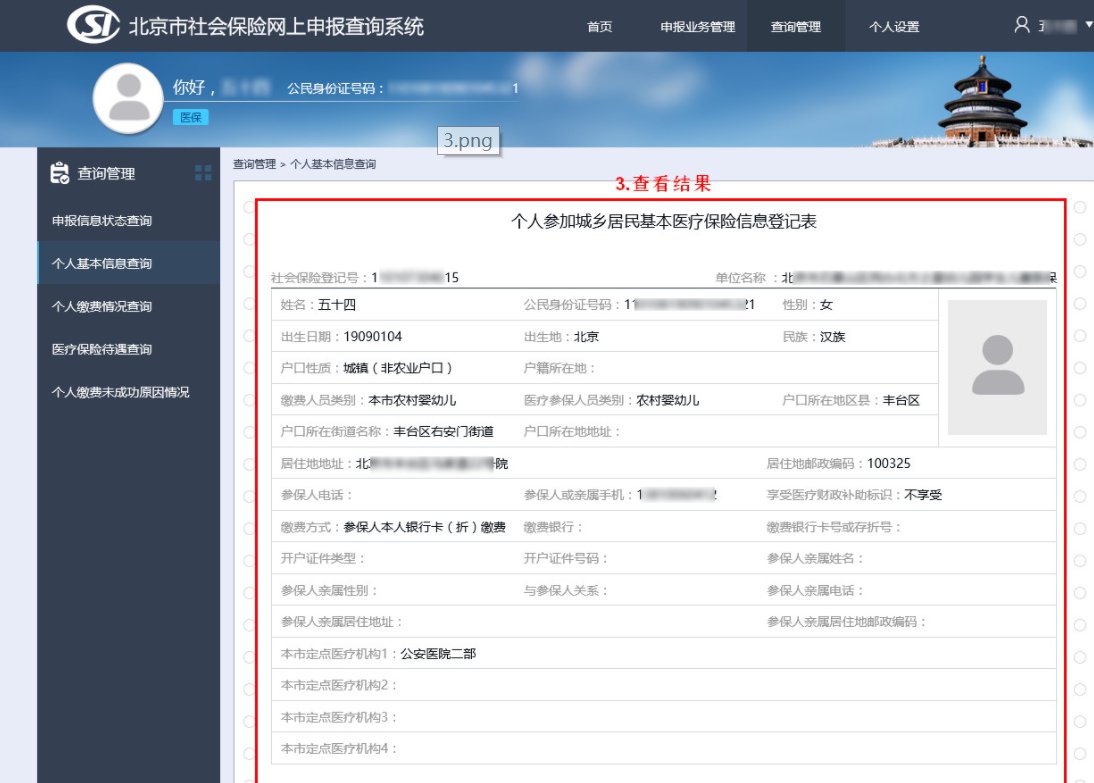Screen dimensions: 1094x783
Task: Open the 申报业务管理 menu
Action: (x=697, y=27)
